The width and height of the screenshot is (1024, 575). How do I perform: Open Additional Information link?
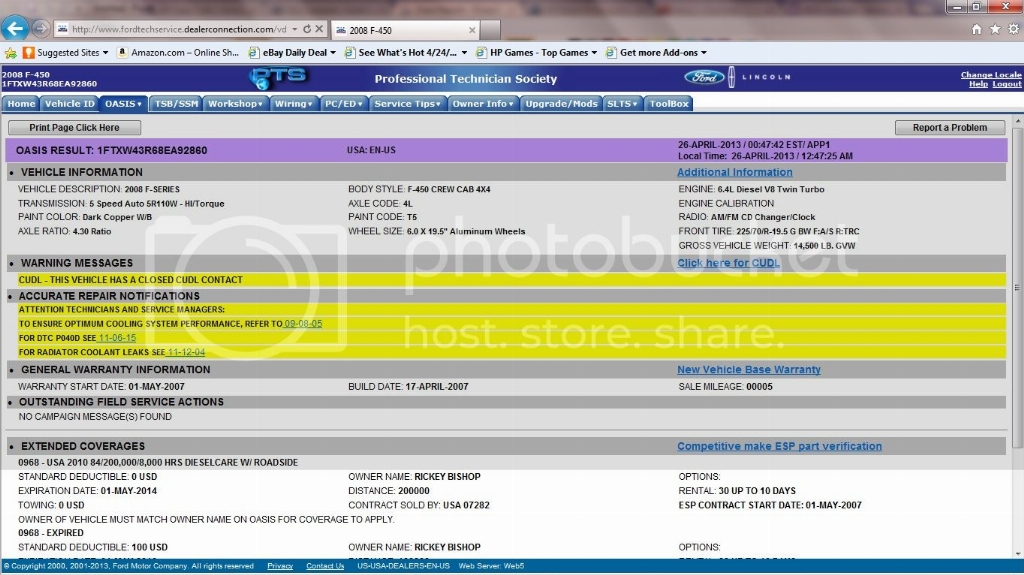[735, 172]
